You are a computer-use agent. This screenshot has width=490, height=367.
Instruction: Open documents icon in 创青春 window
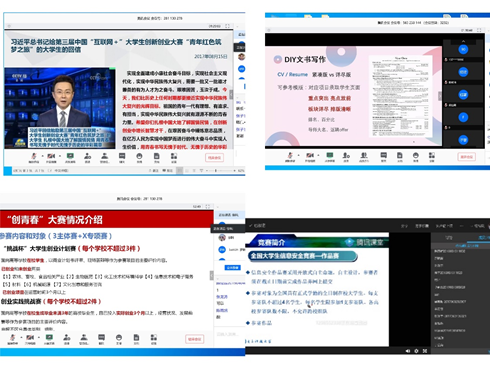[x=136, y=338]
